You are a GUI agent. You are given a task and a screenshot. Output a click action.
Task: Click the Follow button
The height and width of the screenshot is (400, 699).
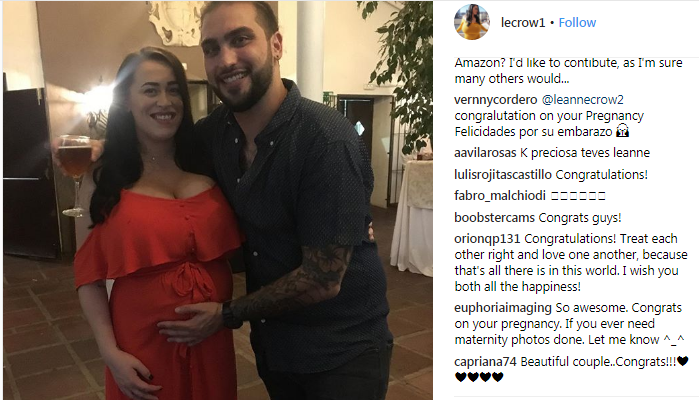(x=577, y=23)
